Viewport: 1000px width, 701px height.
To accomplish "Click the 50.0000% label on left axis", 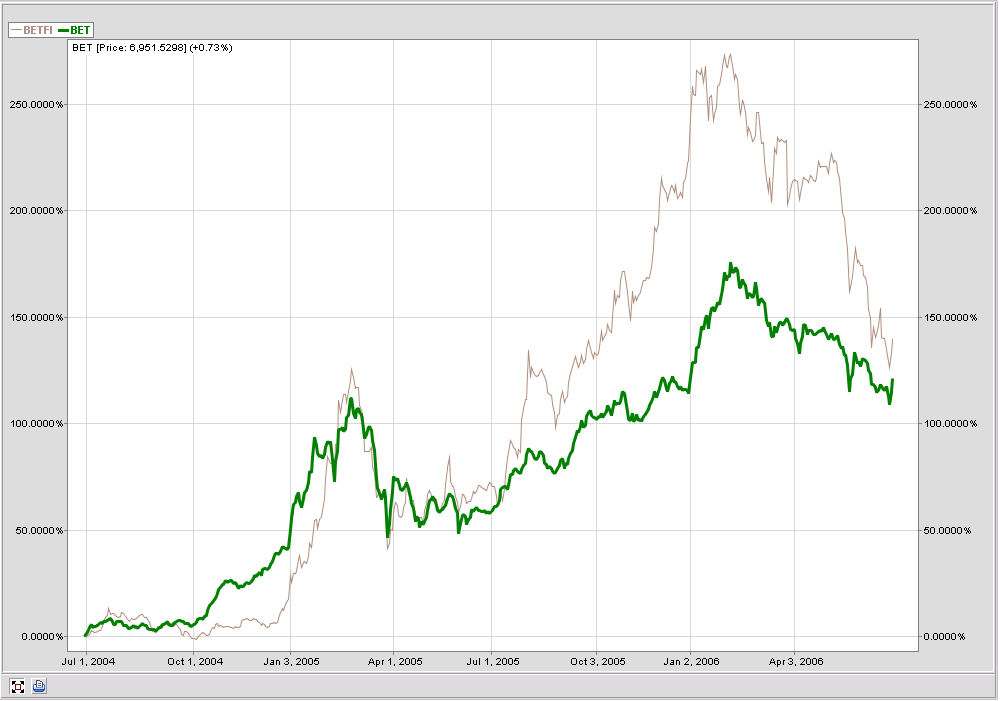I will [39, 530].
